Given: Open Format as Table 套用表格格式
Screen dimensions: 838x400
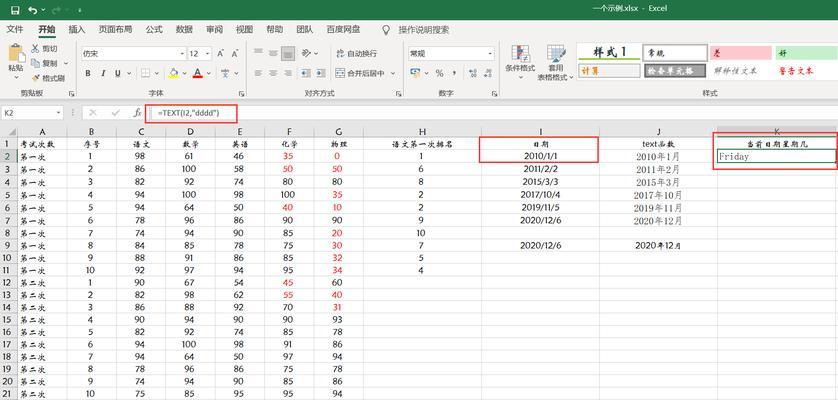Looking at the screenshot, I should point(556,63).
